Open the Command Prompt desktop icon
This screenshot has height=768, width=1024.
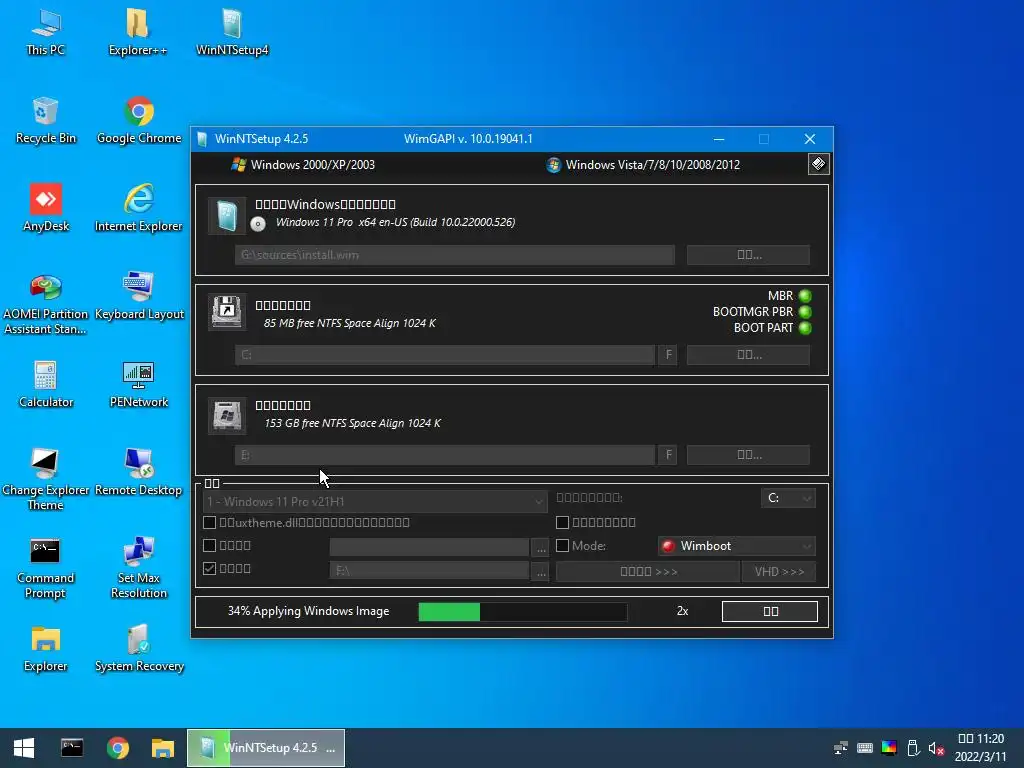pyautogui.click(x=46, y=568)
